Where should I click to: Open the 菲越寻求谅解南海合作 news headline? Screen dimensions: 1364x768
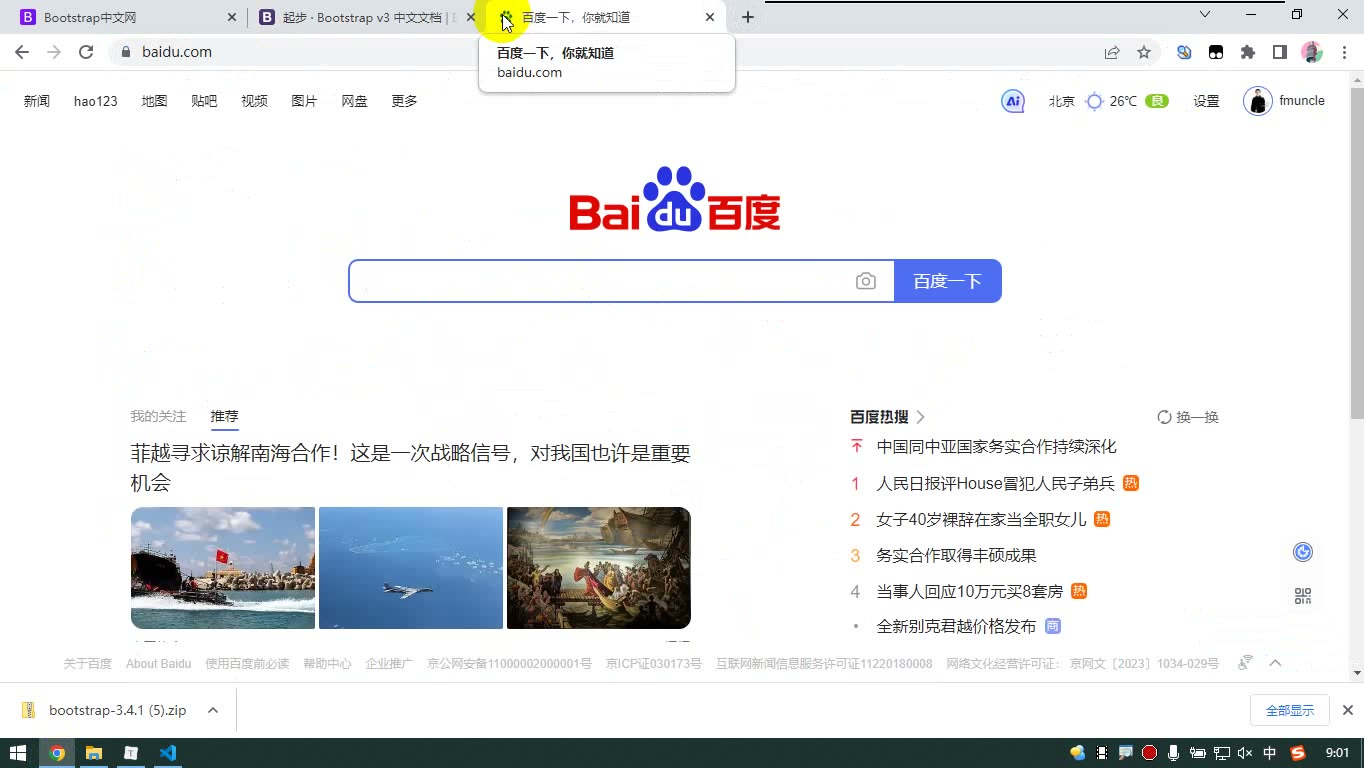pos(410,467)
